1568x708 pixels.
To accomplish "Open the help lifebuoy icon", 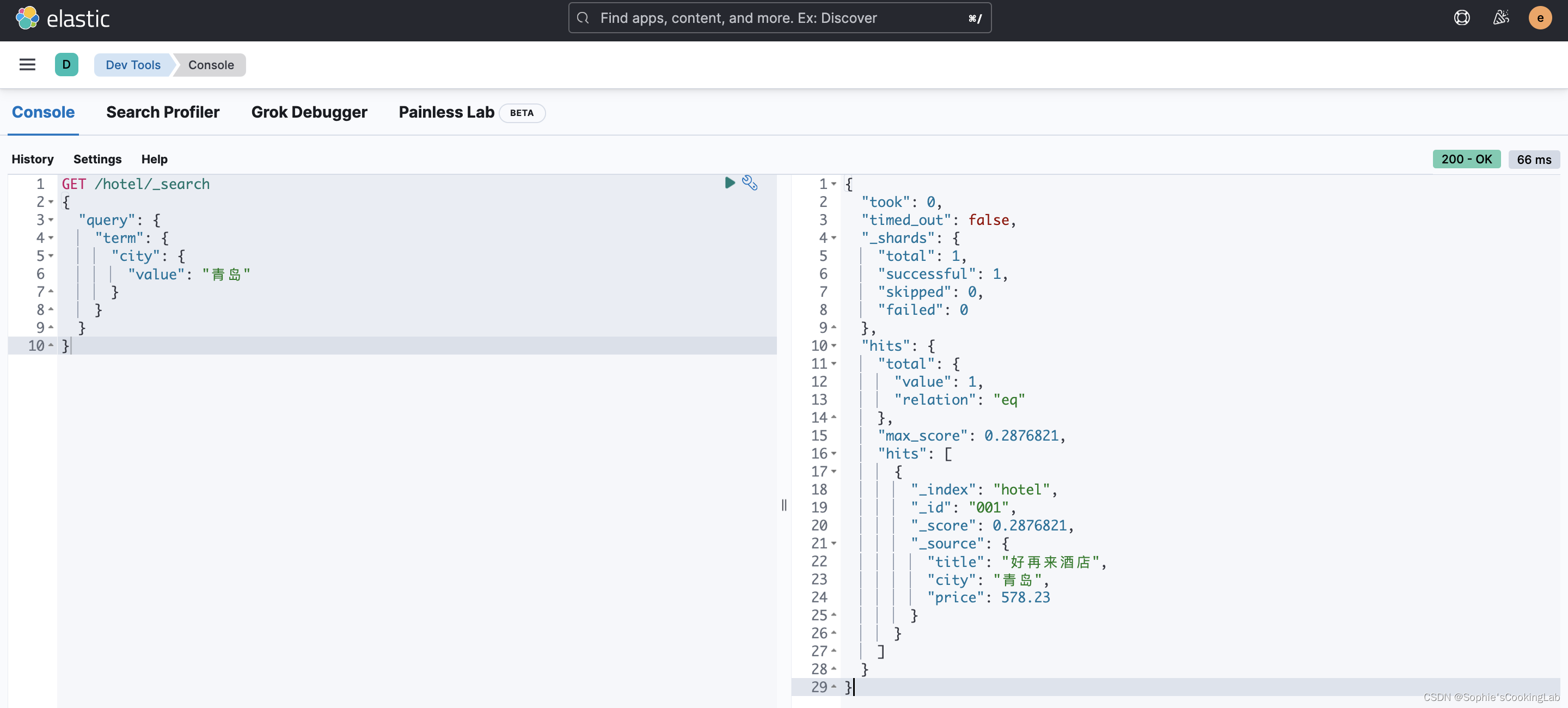I will coord(1461,17).
